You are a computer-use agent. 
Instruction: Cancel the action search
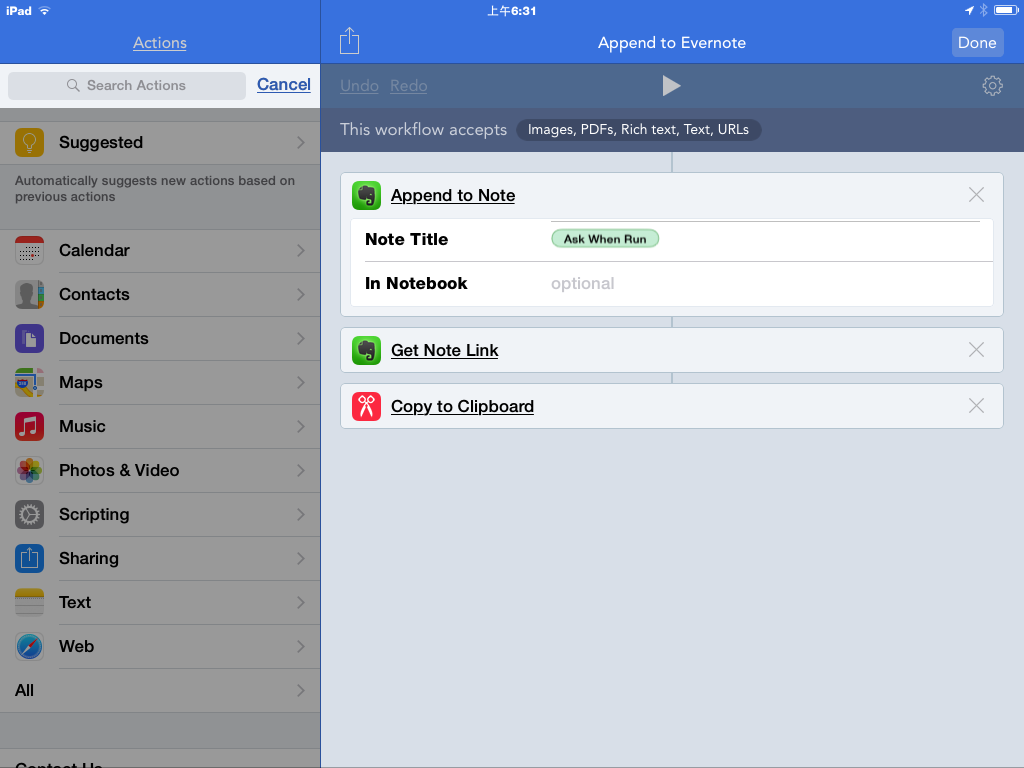point(283,84)
